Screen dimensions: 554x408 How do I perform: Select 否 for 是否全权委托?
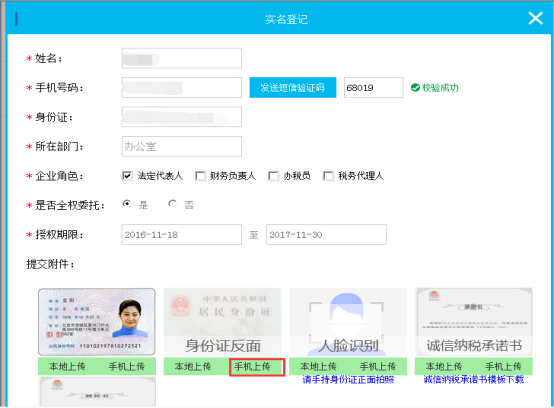tap(172, 204)
